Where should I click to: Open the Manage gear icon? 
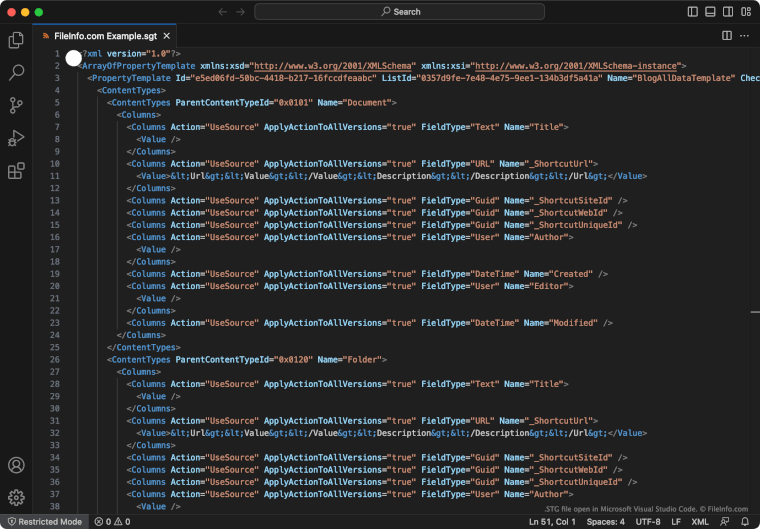point(16,497)
